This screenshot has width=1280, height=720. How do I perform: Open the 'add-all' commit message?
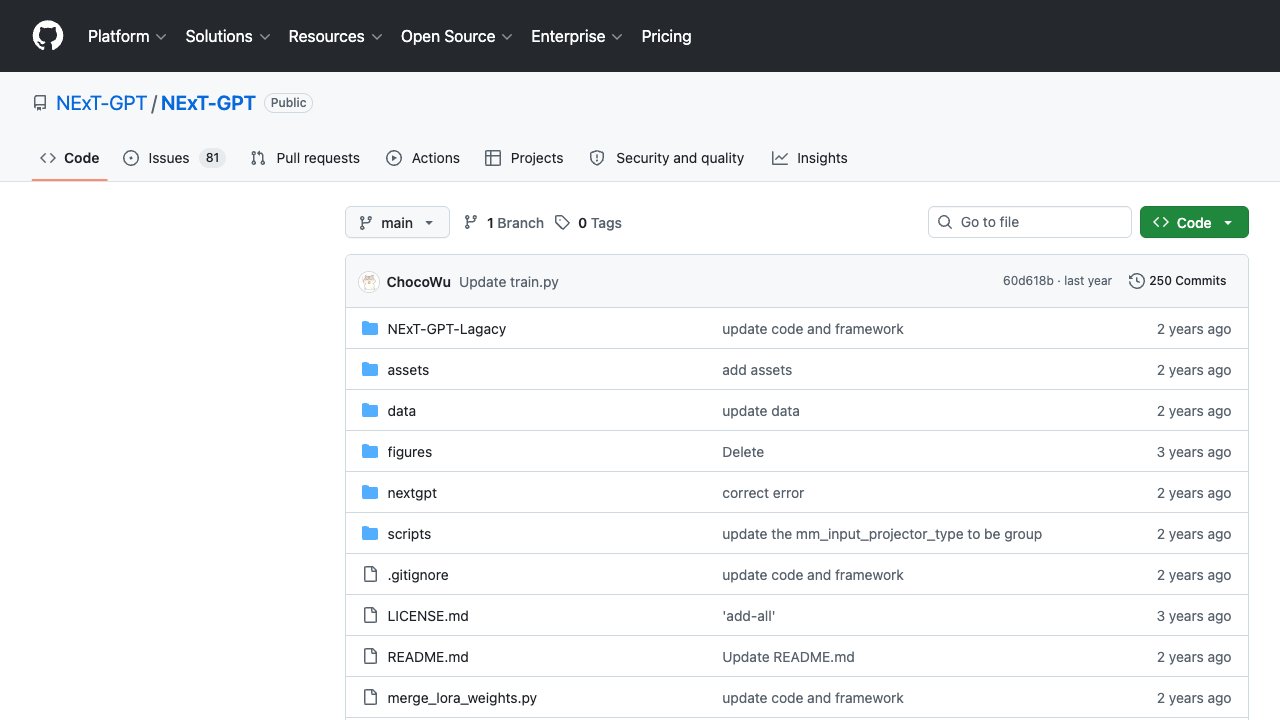(x=749, y=616)
